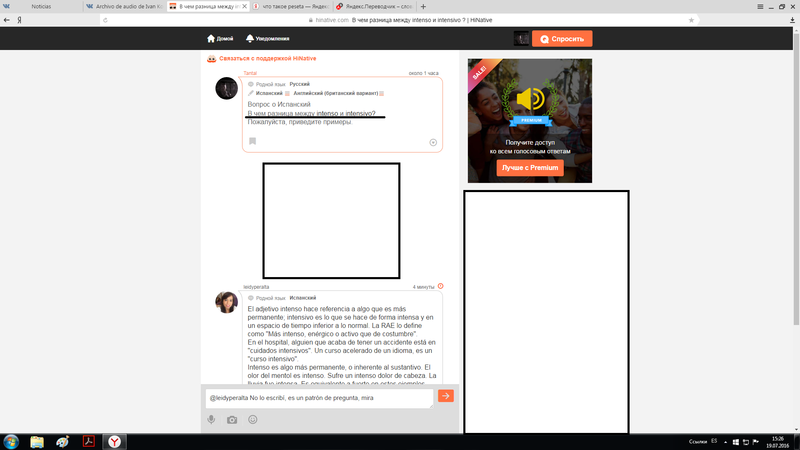Switch to the Яндекс.Переводчик tab
800x450 pixels.
coord(374,7)
